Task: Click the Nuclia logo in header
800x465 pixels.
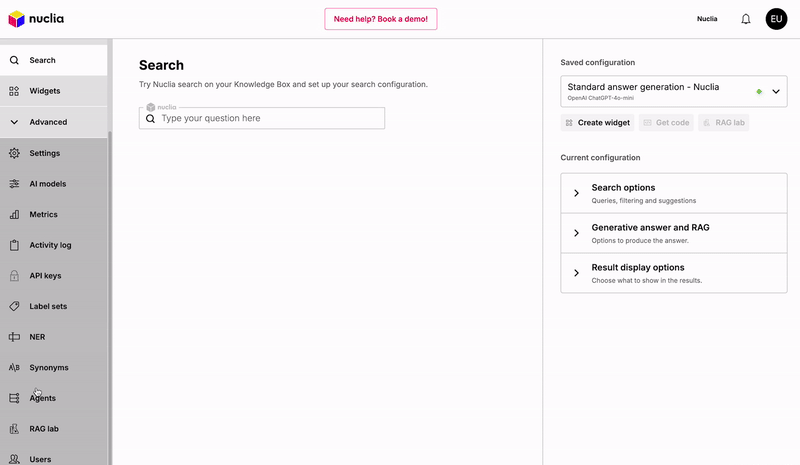Action: pos(37,19)
